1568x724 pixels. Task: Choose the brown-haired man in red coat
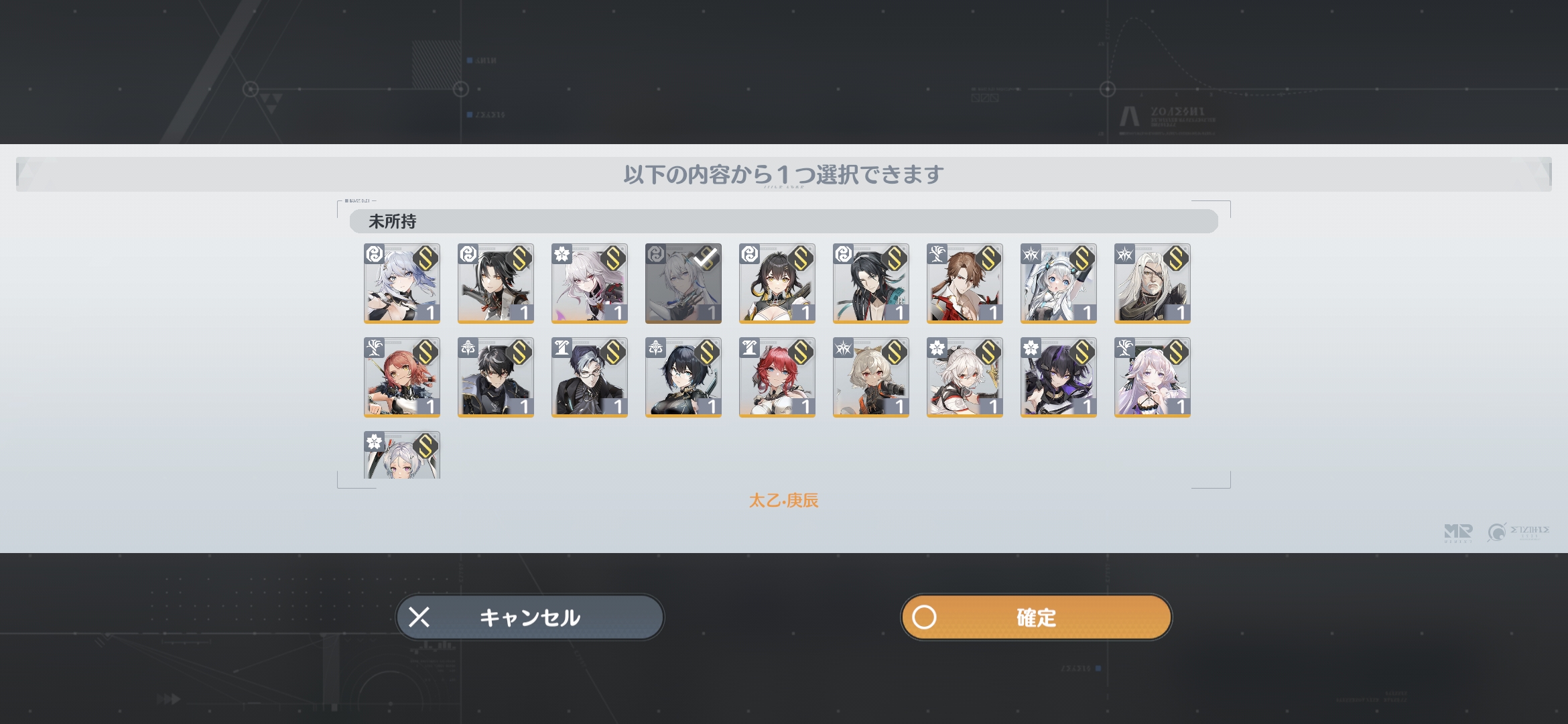click(964, 283)
